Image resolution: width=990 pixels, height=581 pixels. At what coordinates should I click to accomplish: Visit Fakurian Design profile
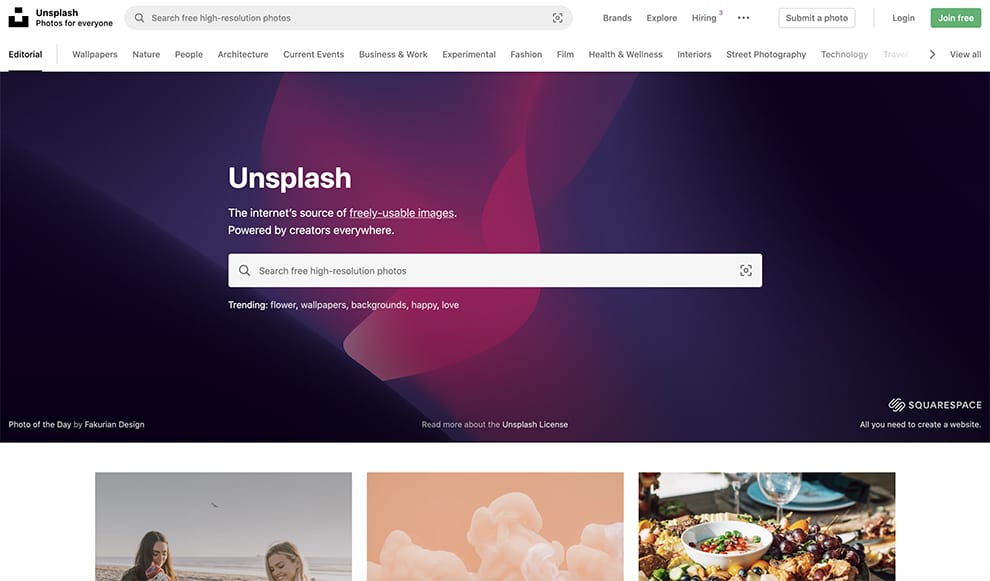(x=114, y=424)
